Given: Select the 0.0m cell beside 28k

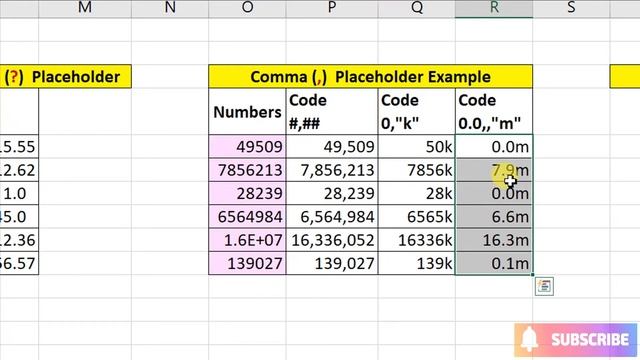Looking at the screenshot, I should (x=494, y=193).
